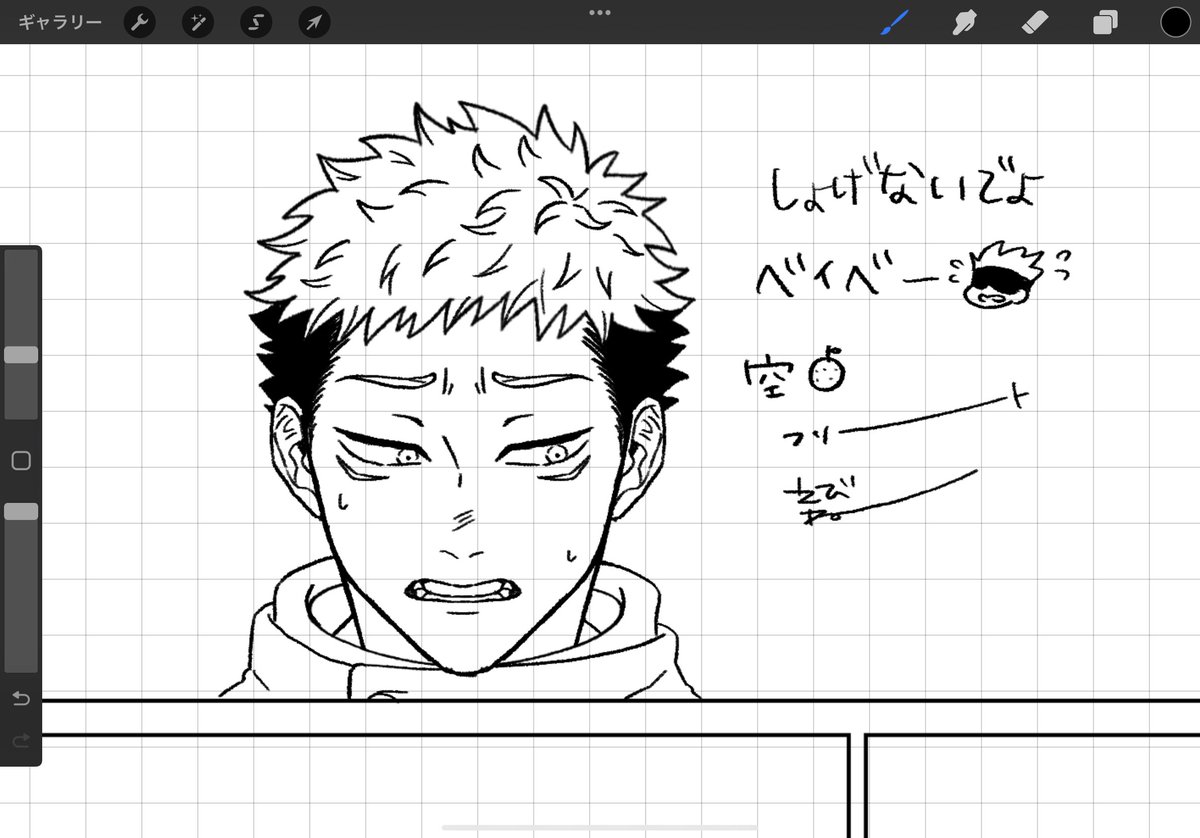Screen dimensions: 1200x838
Task: Select the Smudge finger tool
Action: [964, 22]
